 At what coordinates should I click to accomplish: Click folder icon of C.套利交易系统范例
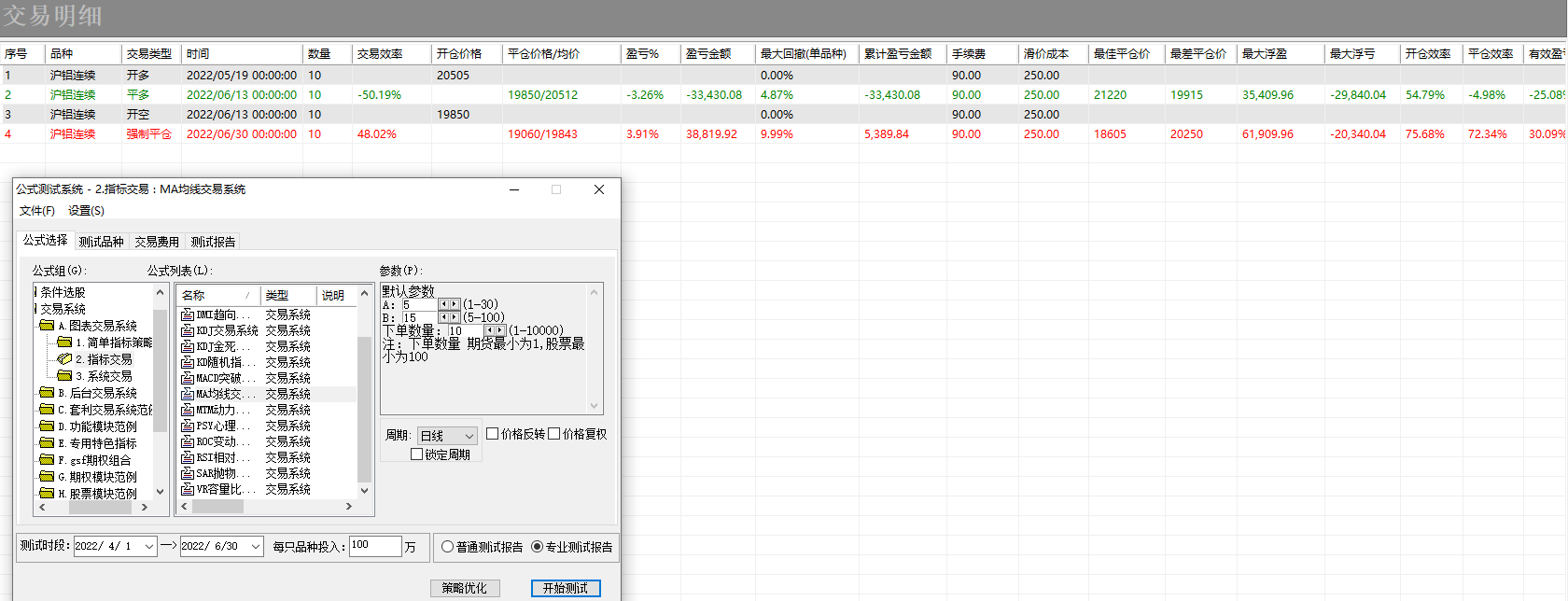click(x=47, y=410)
